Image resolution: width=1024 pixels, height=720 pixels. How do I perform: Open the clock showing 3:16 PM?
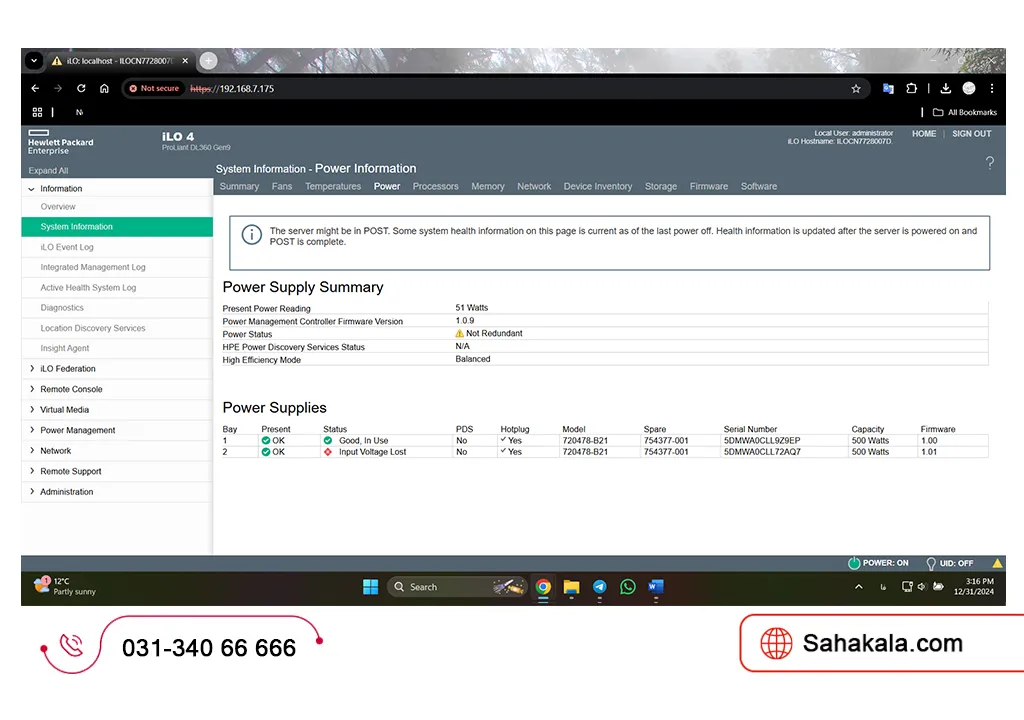(x=974, y=586)
